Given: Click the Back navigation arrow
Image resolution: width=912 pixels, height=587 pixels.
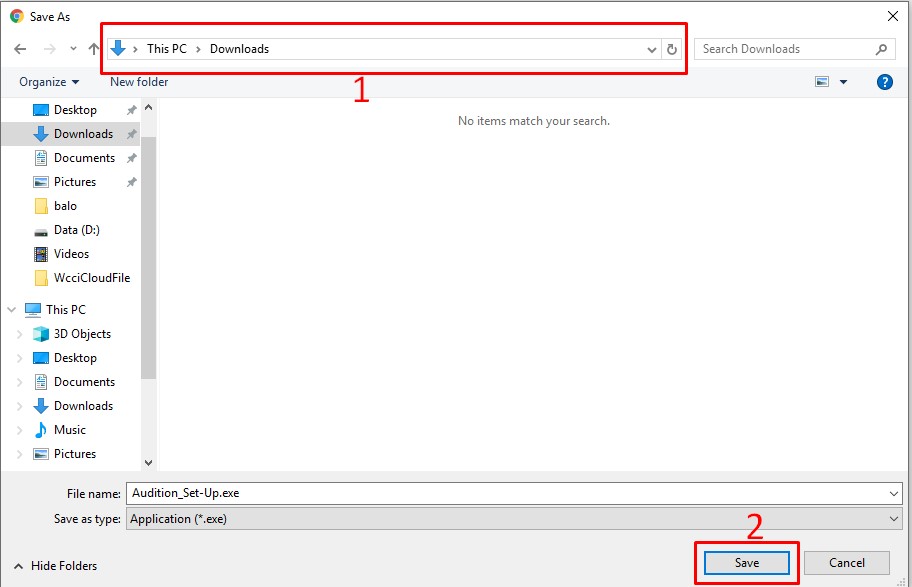Looking at the screenshot, I should (20, 49).
